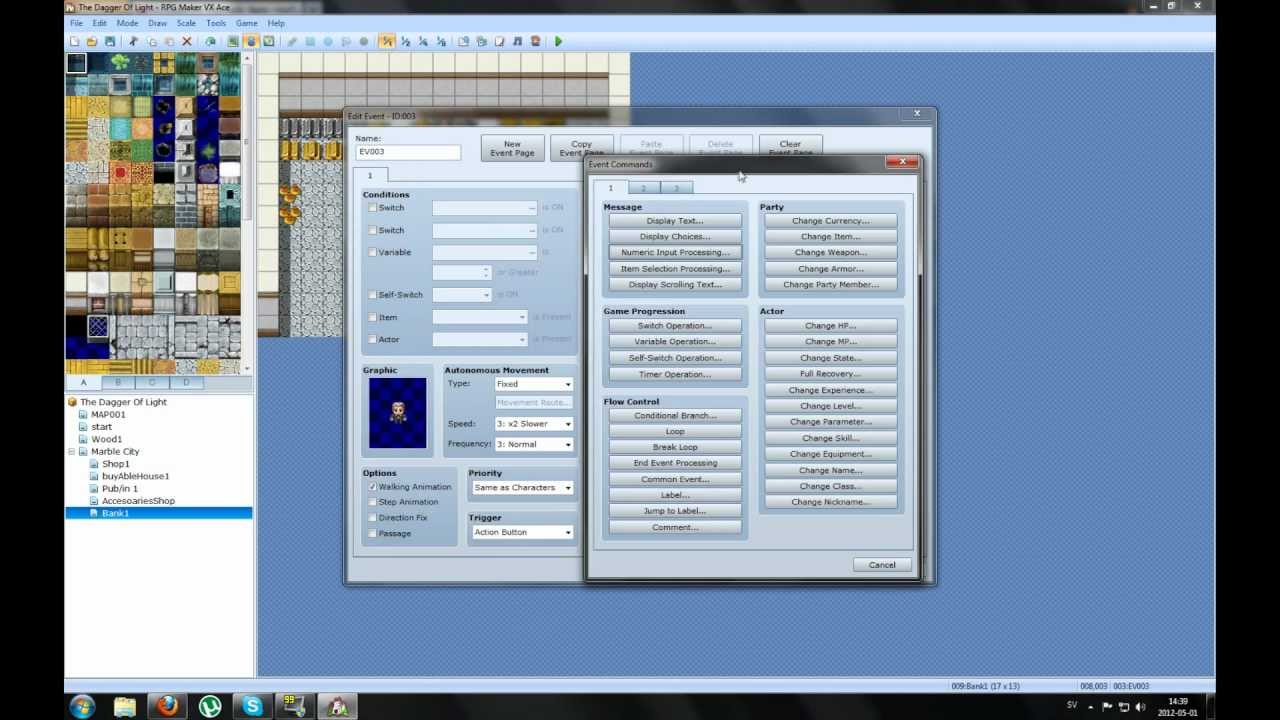
Task: Open Database icon in main toolbar
Action: [x=462, y=41]
